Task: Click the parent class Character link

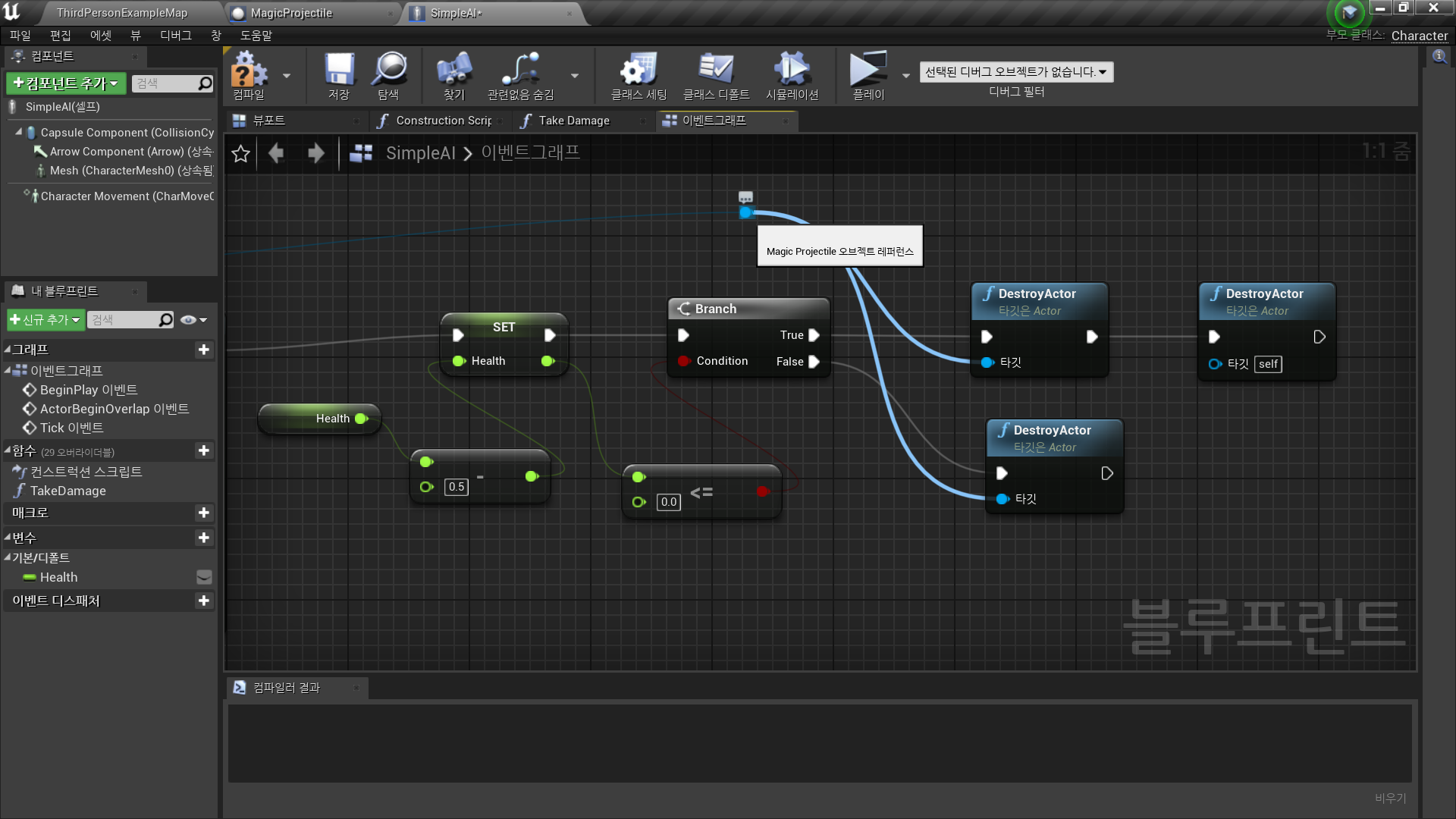Action: [1419, 36]
